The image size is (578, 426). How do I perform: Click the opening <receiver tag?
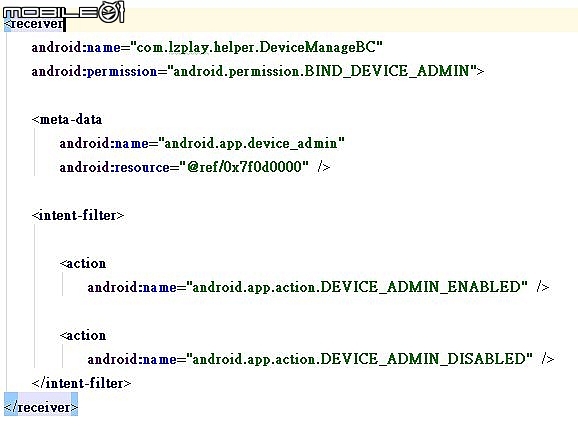(x=34, y=24)
